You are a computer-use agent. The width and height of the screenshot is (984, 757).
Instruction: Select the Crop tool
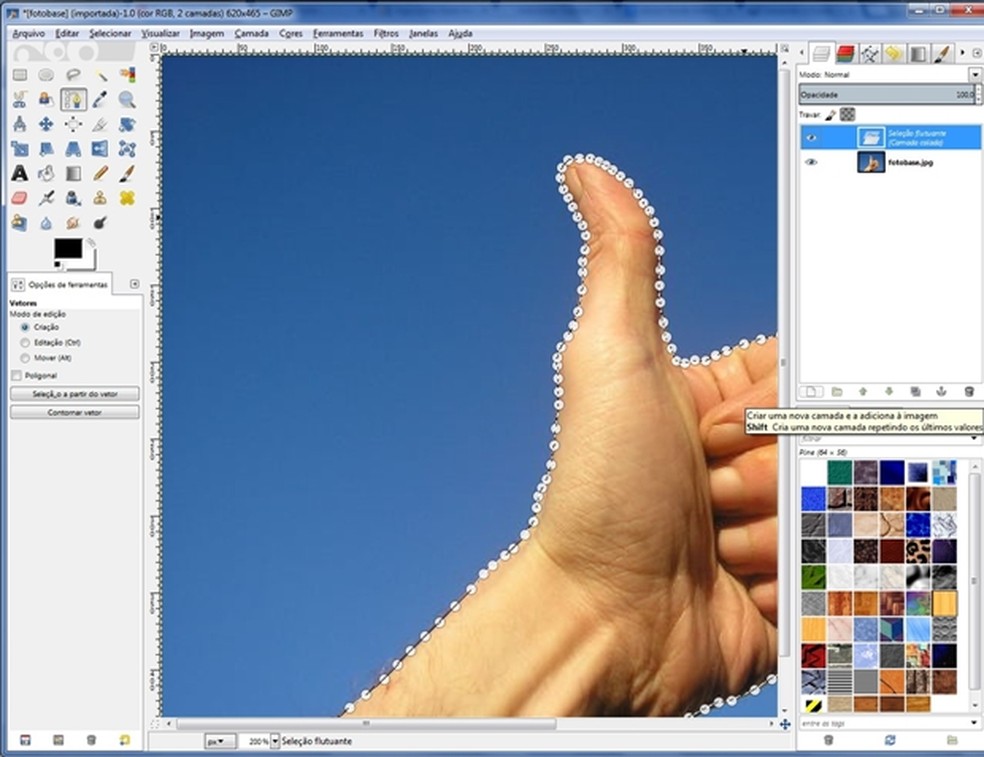[x=100, y=124]
